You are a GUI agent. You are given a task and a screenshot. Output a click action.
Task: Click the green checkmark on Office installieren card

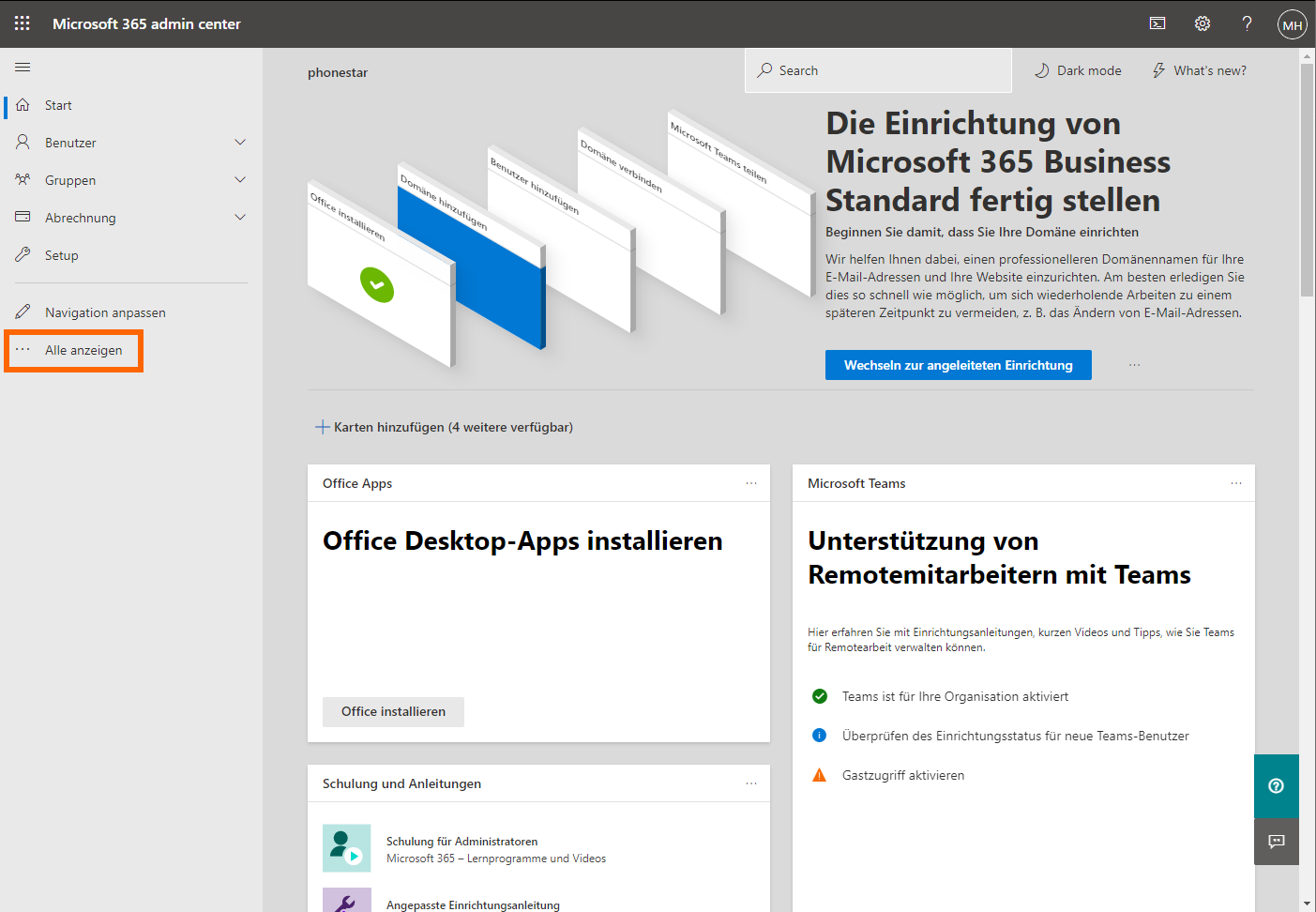(377, 284)
